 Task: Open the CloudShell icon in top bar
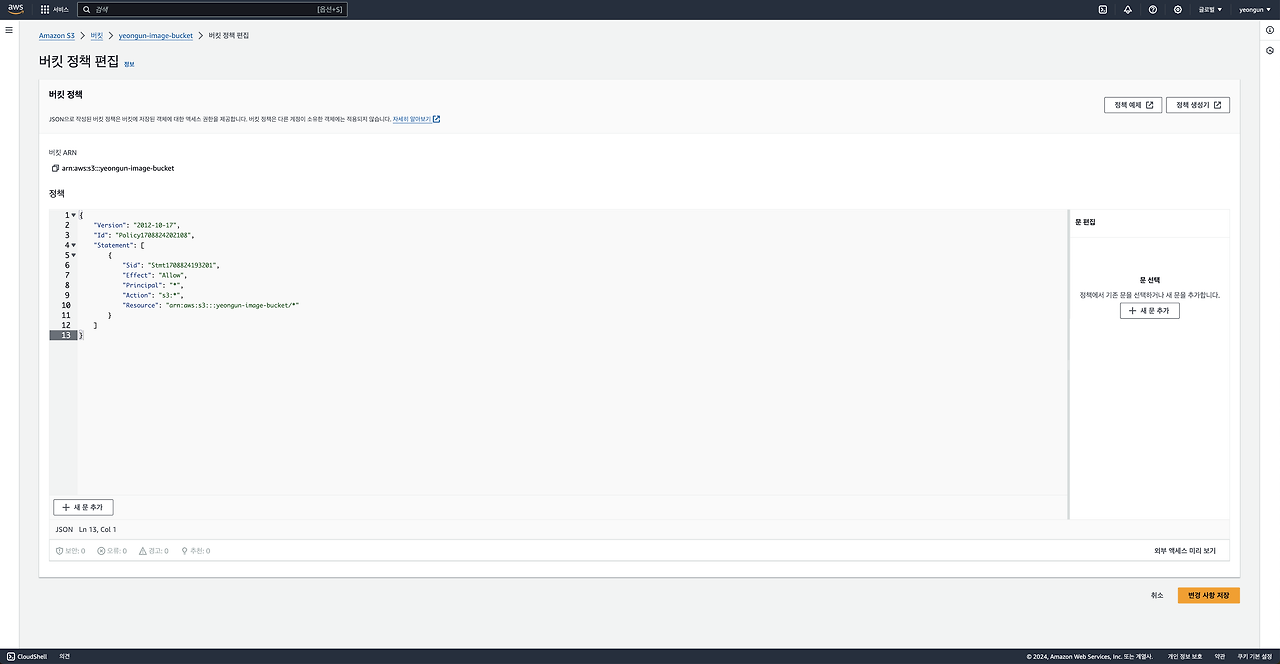1102,9
